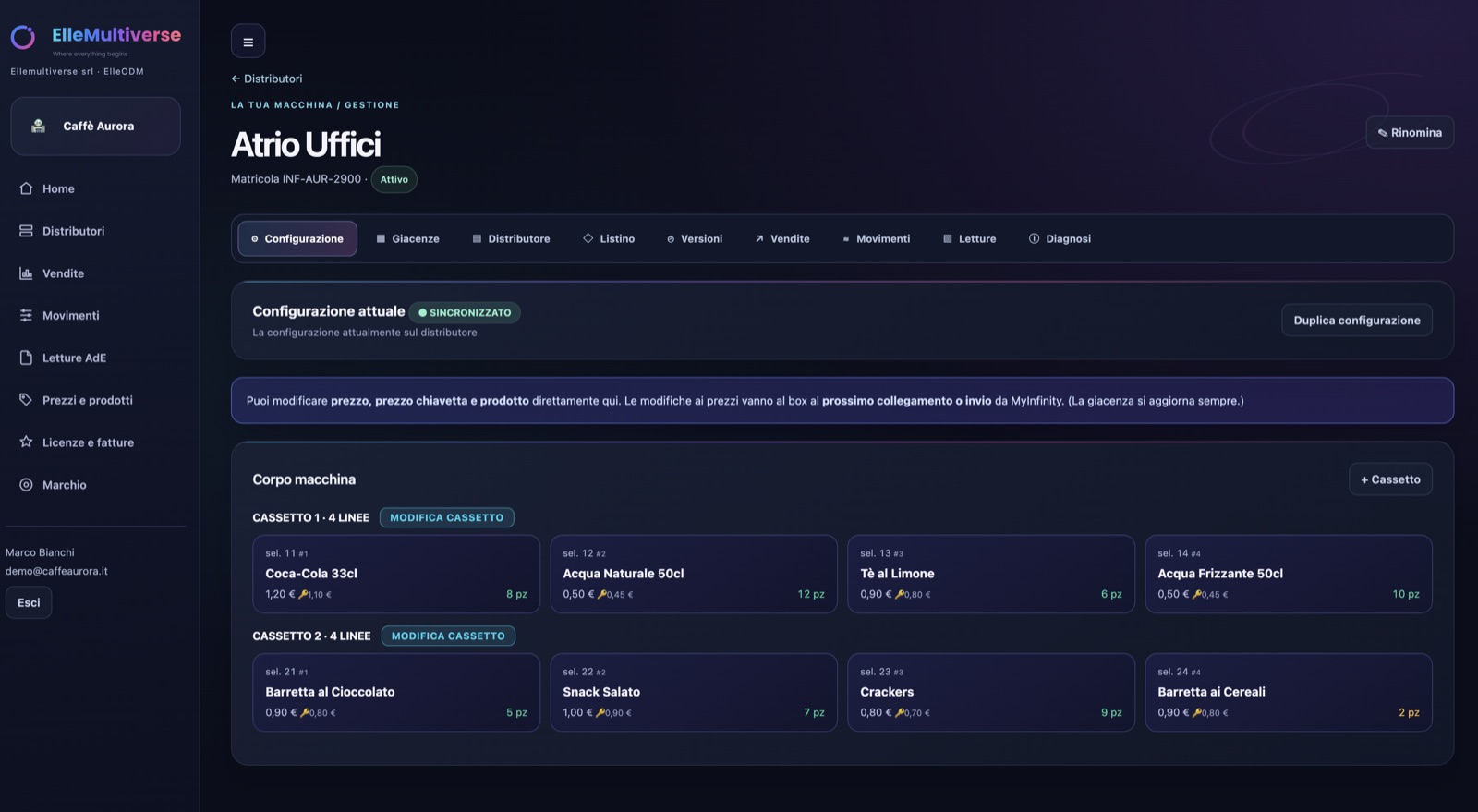This screenshot has height=812, width=1478.
Task: Open the Versioni tab
Action: tap(695, 238)
